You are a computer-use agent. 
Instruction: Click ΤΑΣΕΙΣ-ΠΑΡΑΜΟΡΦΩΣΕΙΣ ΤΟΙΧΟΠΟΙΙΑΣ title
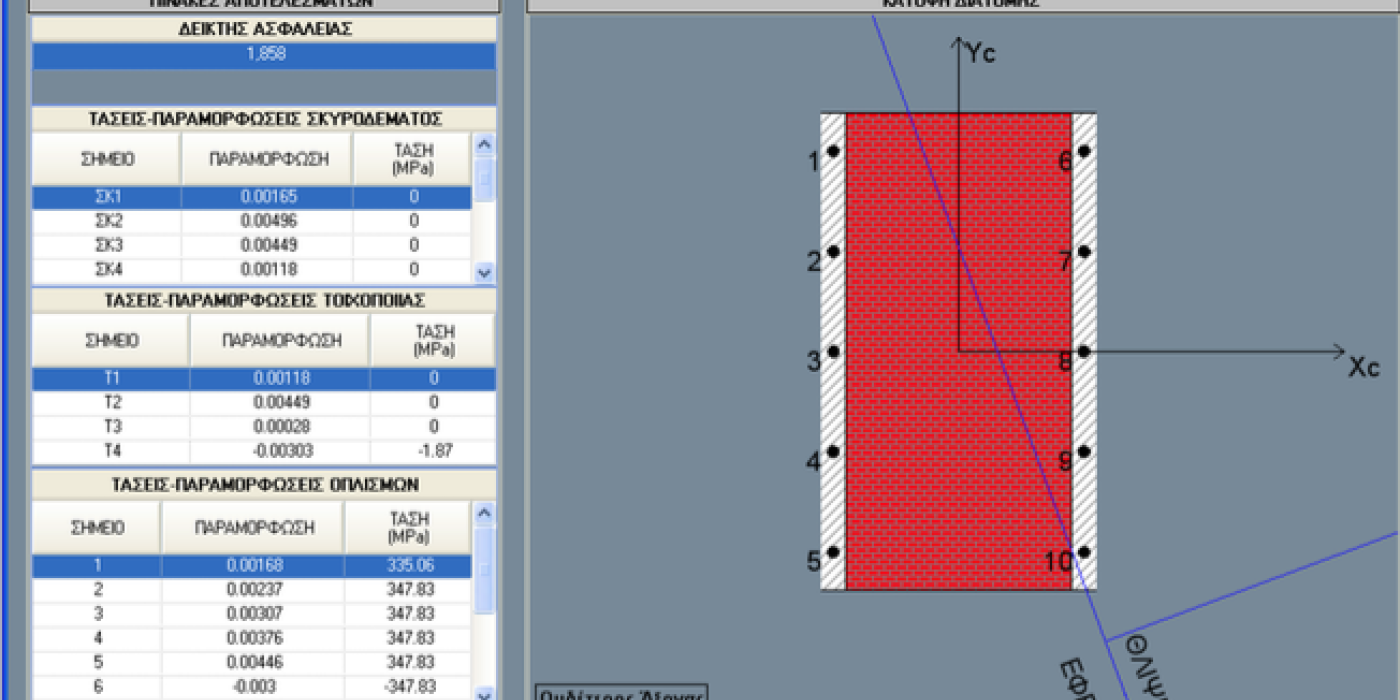point(264,300)
